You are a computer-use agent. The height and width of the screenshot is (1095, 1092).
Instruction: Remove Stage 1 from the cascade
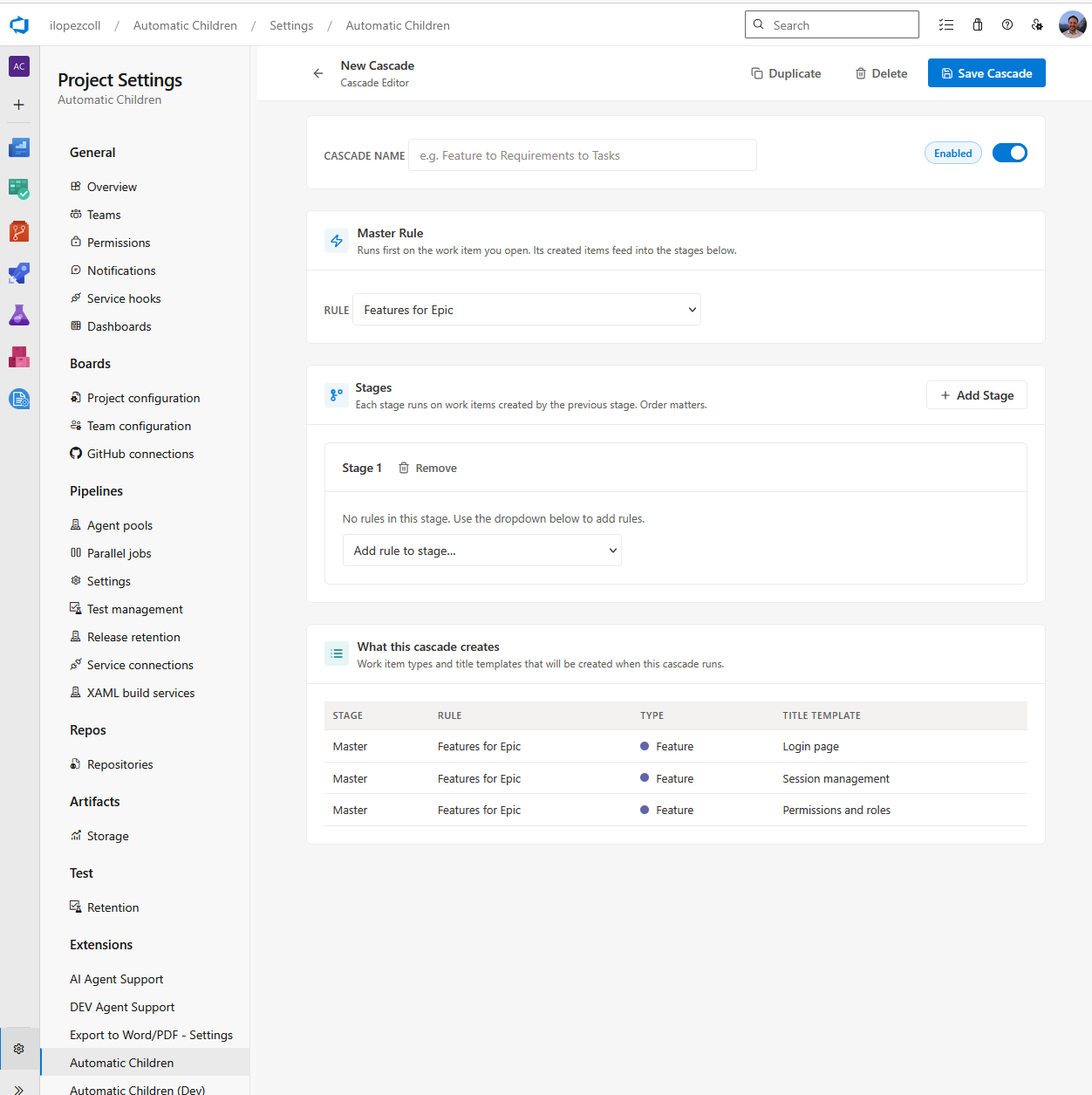coord(428,469)
